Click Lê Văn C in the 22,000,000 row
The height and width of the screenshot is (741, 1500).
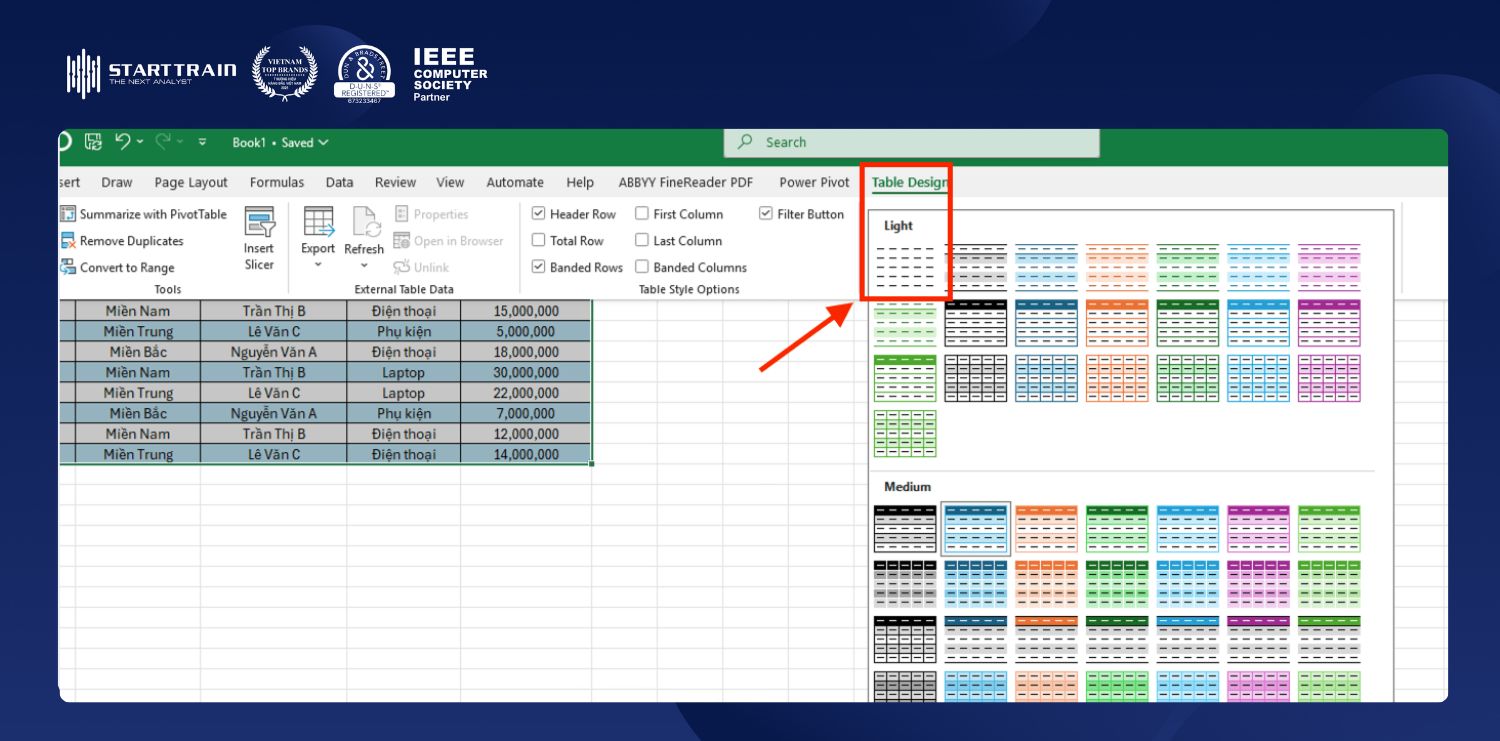click(273, 393)
